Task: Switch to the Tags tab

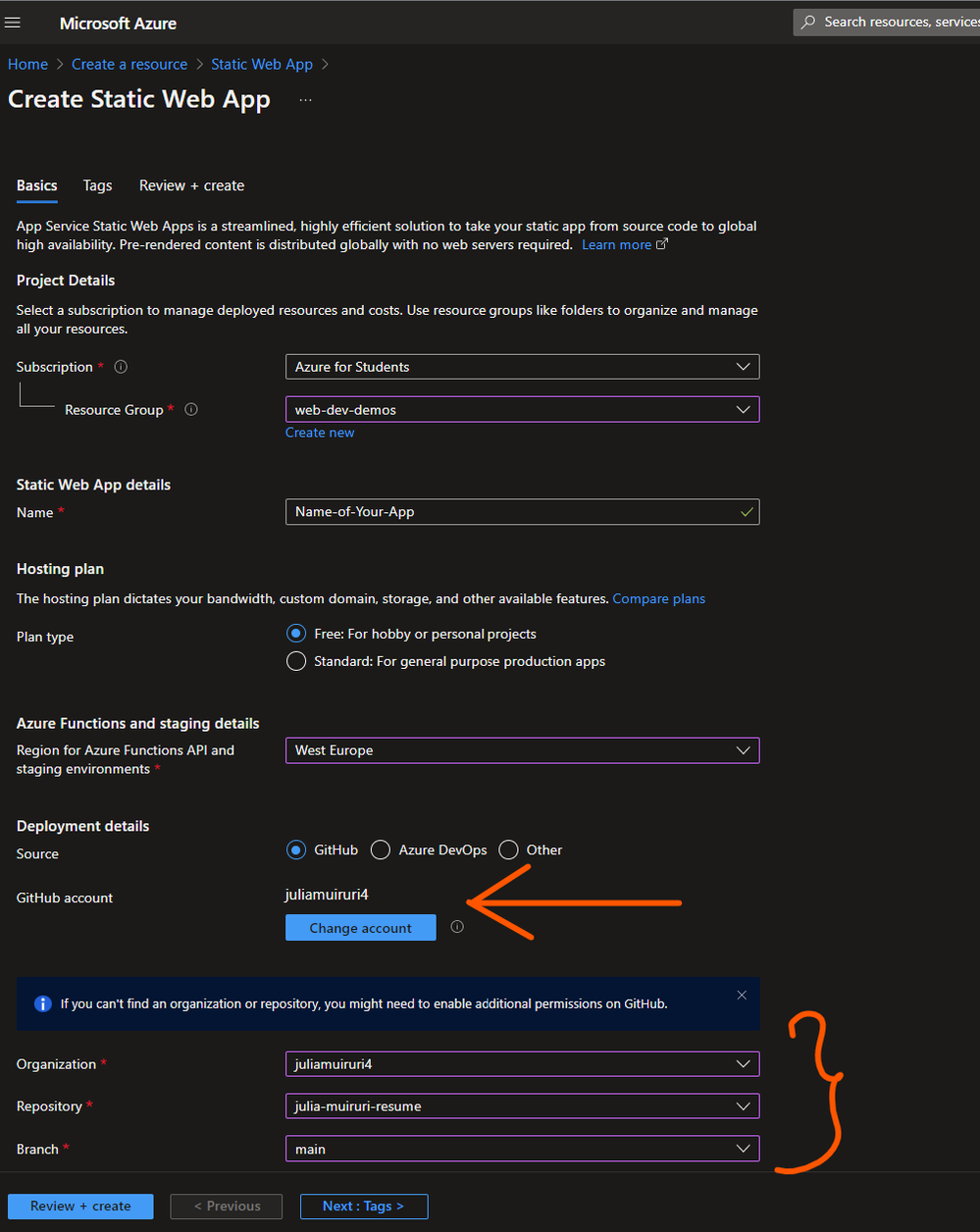Action: point(97,185)
